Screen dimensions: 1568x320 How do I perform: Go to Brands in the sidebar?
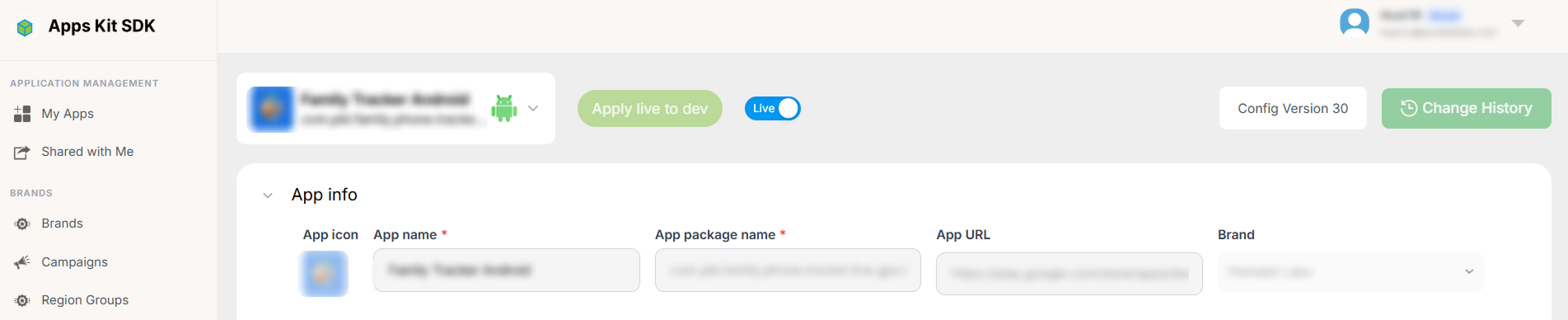tap(62, 224)
